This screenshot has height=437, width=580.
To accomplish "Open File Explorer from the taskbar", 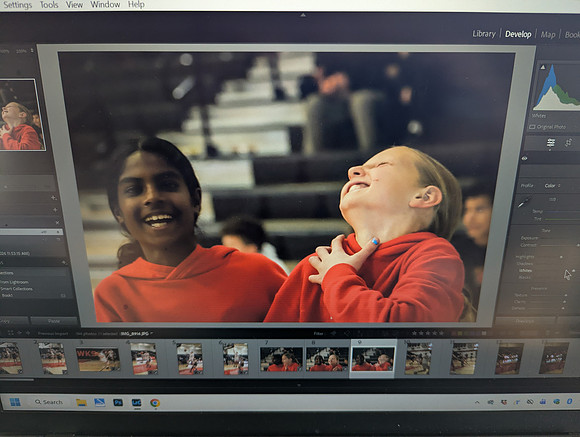I will tap(81, 402).
